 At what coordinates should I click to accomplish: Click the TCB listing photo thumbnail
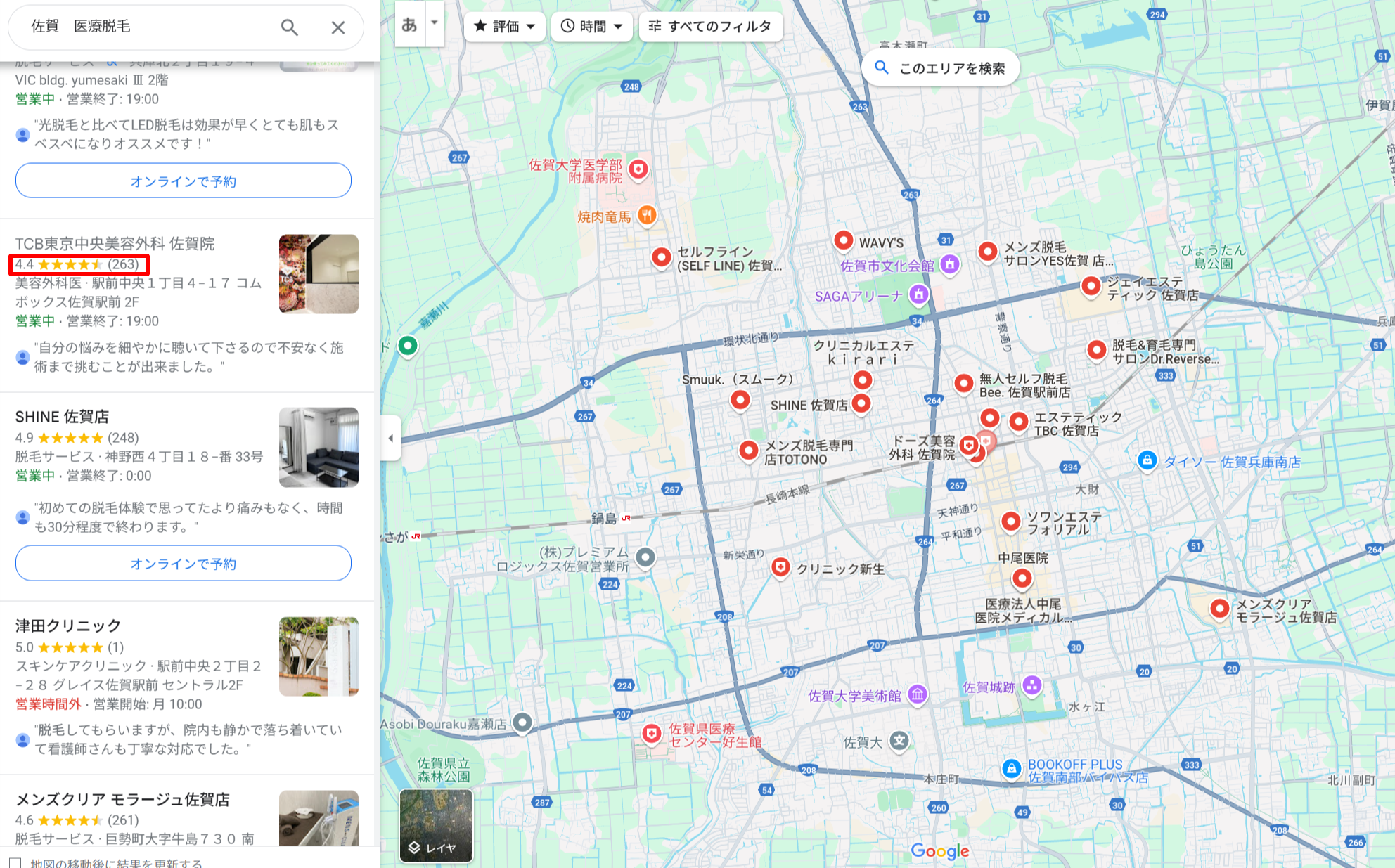(x=319, y=274)
